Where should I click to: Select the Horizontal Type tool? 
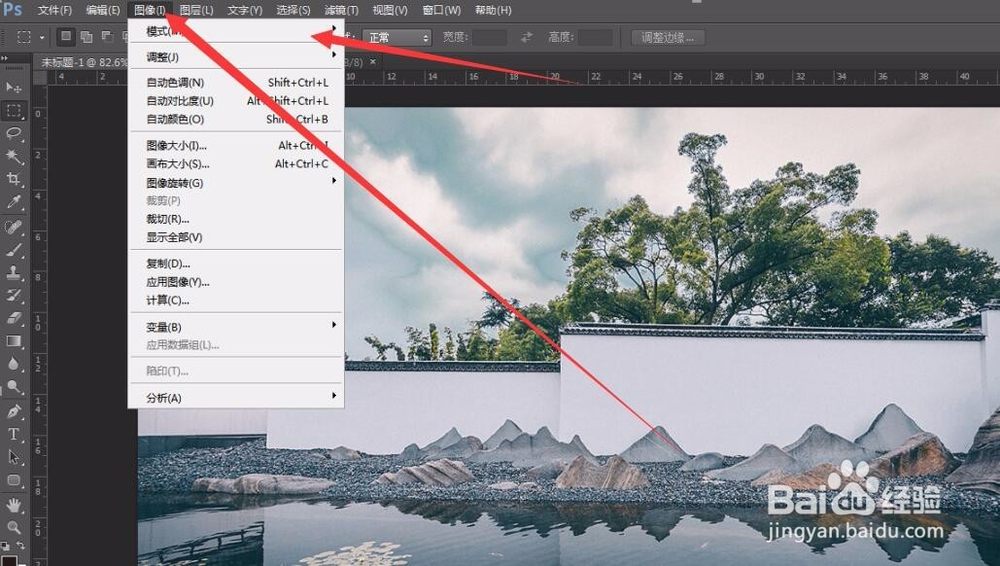pos(13,434)
